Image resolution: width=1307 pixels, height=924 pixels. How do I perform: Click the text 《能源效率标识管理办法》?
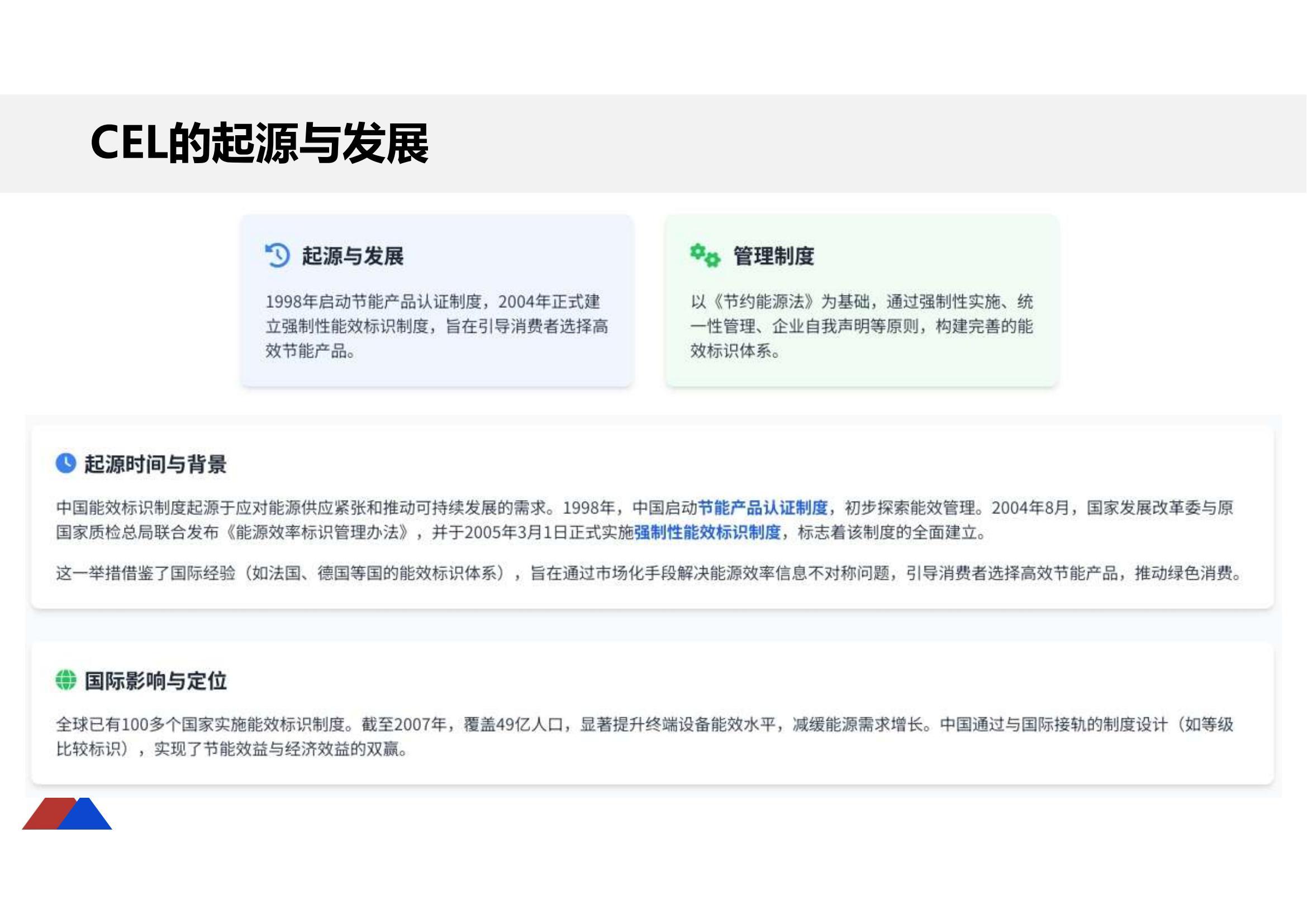317,532
